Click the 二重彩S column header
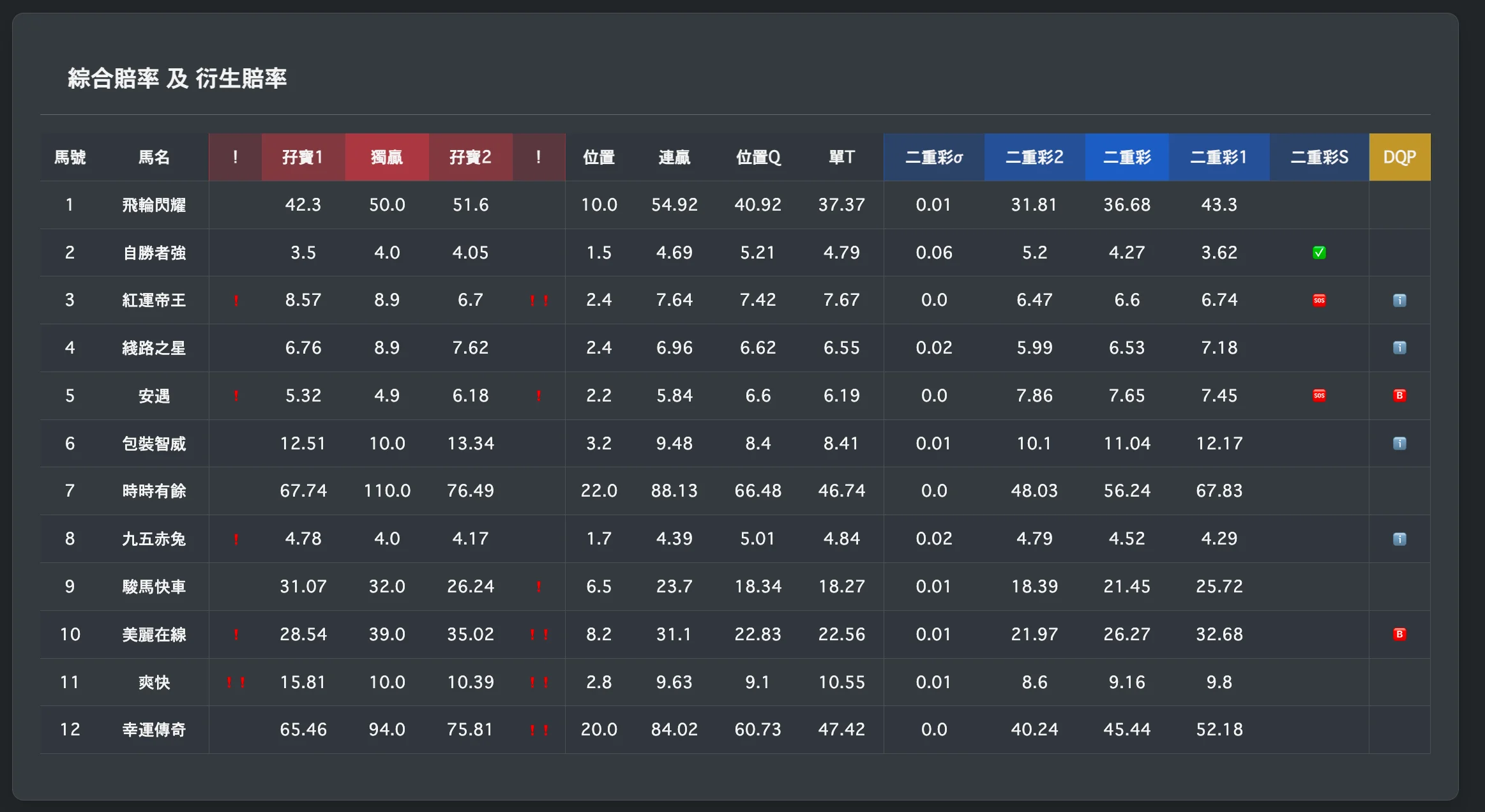 pyautogui.click(x=1319, y=157)
